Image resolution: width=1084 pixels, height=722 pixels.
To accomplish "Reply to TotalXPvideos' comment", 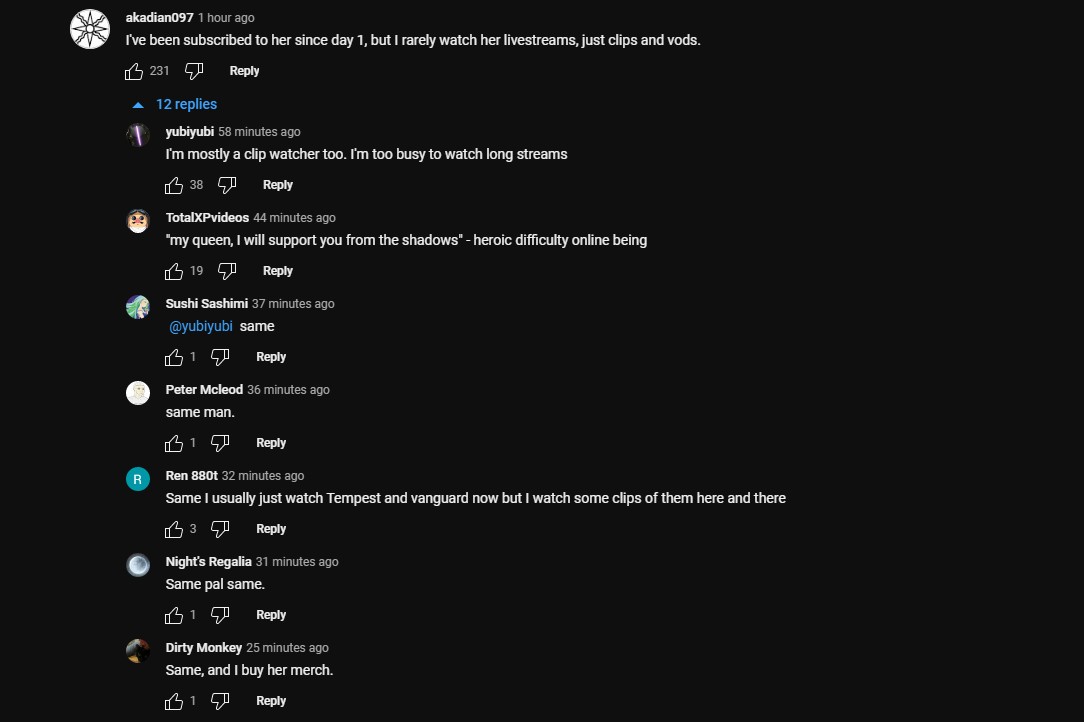I will click(x=277, y=271).
